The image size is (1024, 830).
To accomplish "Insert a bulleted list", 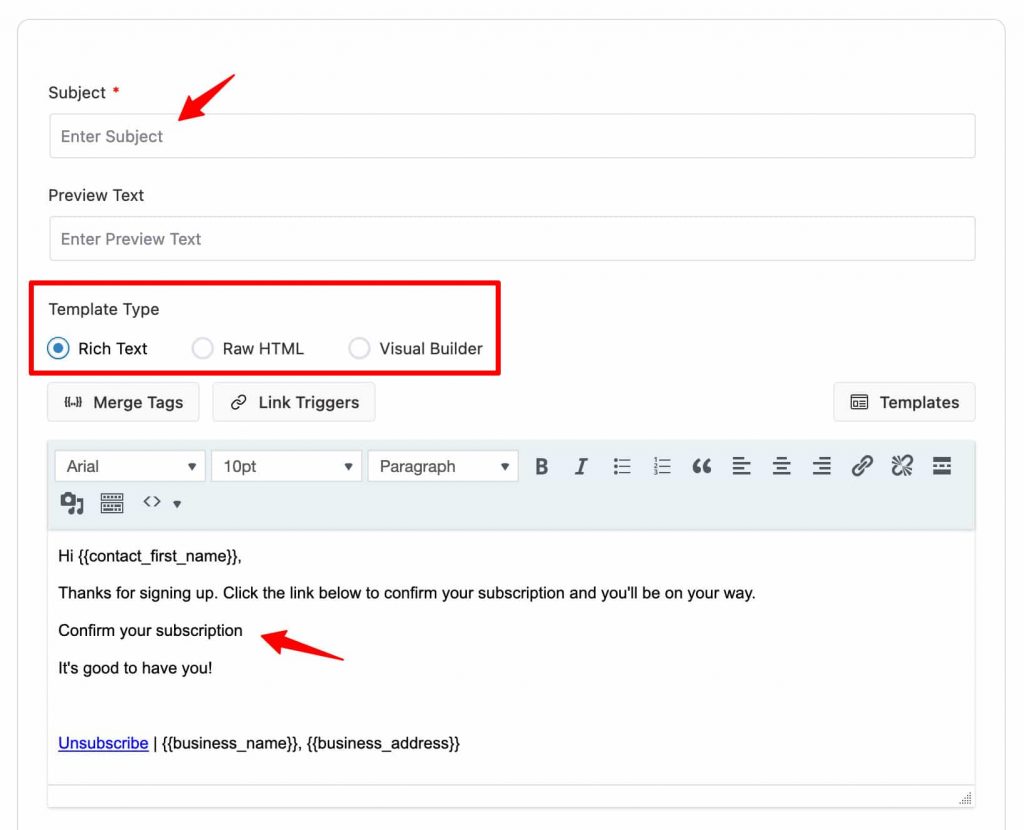I will (x=622, y=466).
